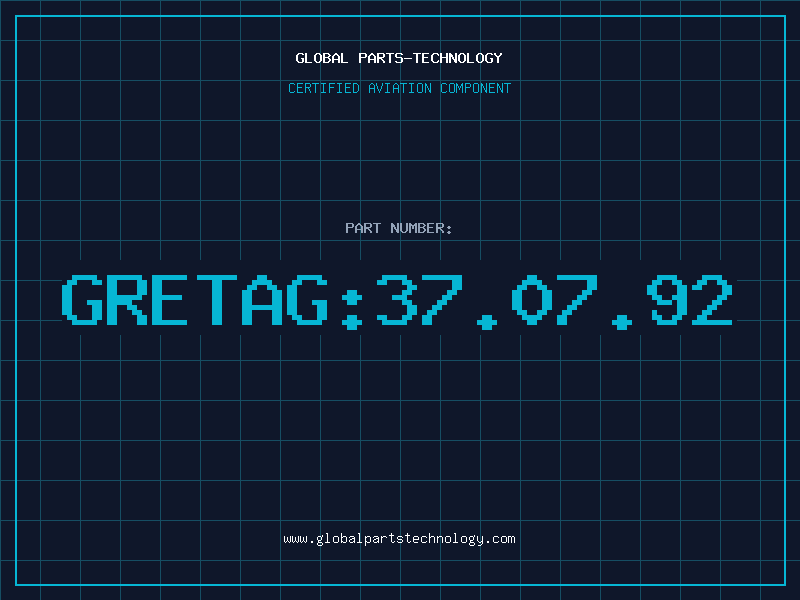The width and height of the screenshot is (800, 600).
Task: Click the 'CERTIFIED AVIATION COMPONENT' subtitle
Action: 399,88
